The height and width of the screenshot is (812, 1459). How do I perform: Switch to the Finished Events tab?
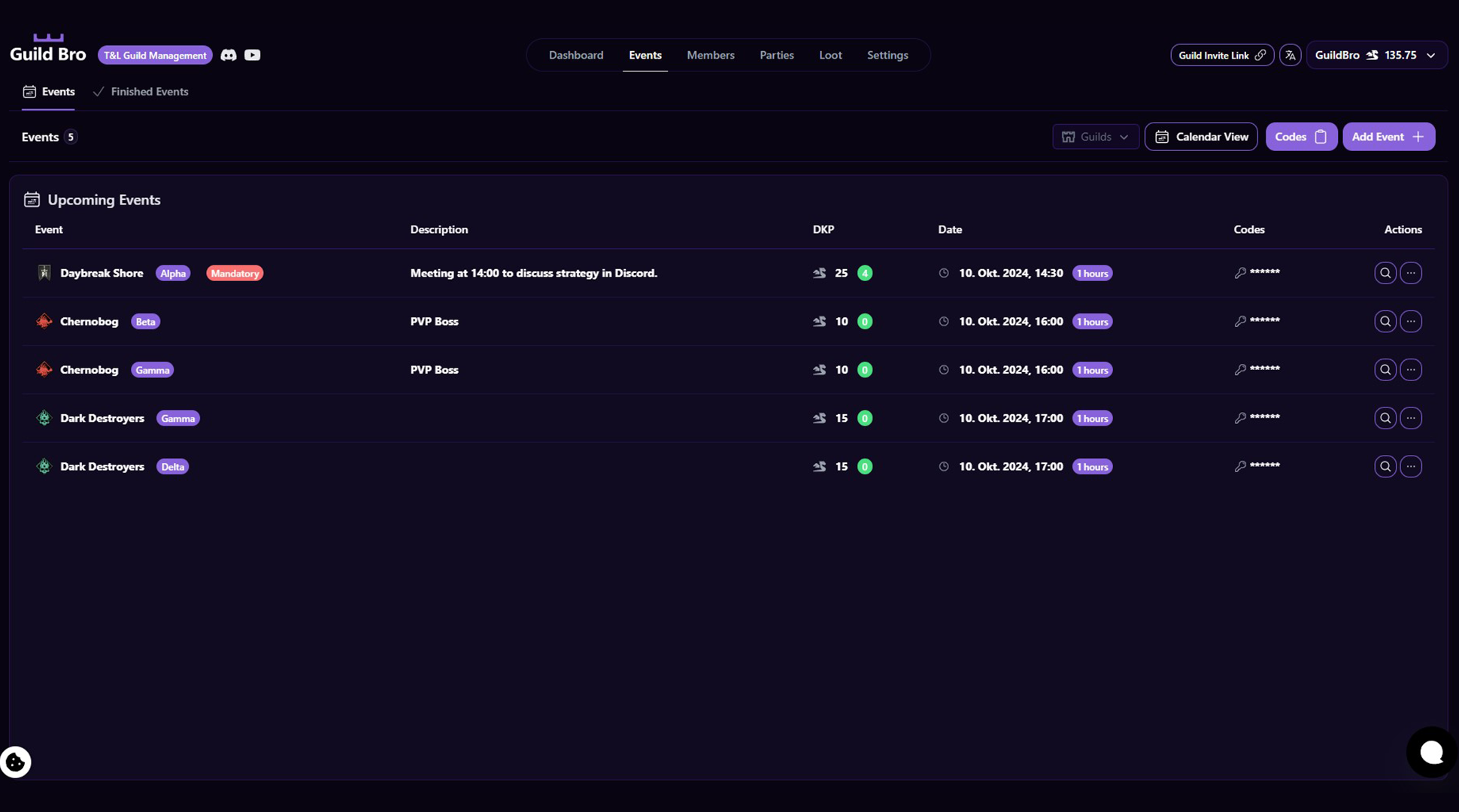point(141,92)
